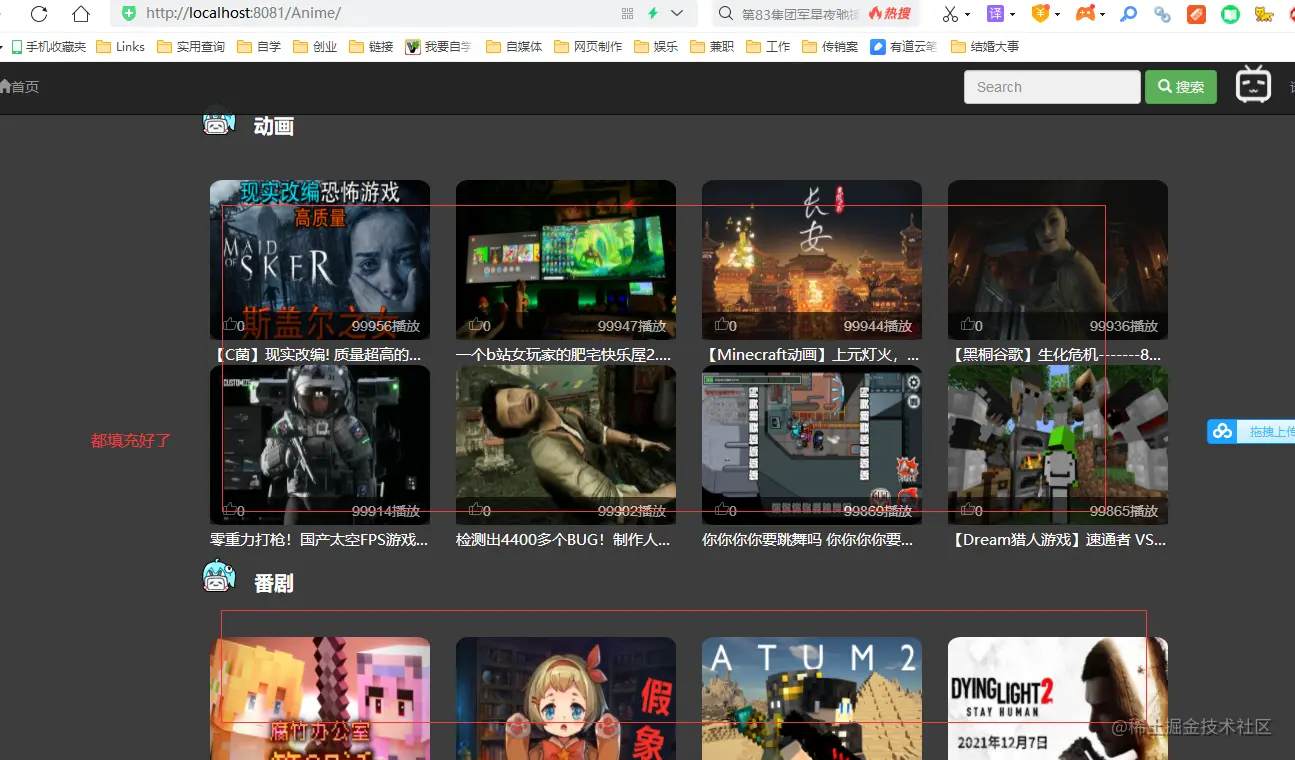Open the 实用查询 bookmarks folder
Viewport: 1295px width, 760px height.
tap(191, 47)
